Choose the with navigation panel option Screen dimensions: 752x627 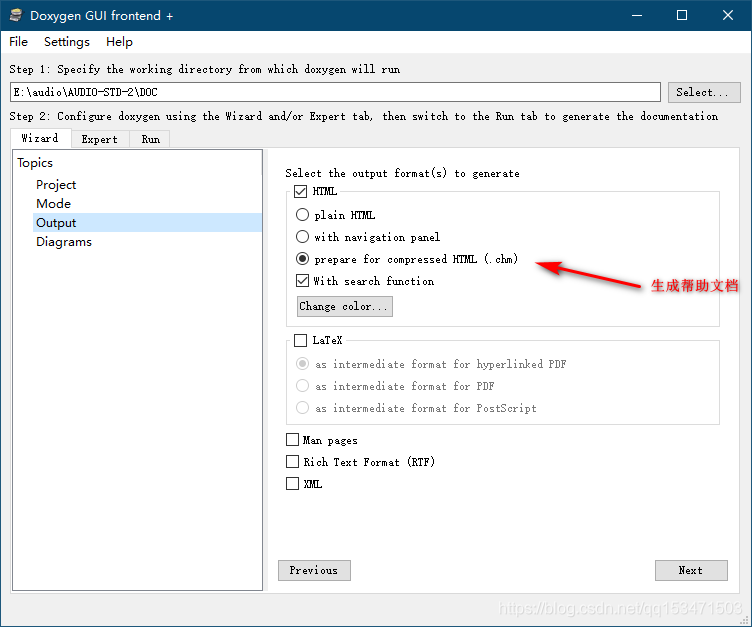(x=302, y=237)
